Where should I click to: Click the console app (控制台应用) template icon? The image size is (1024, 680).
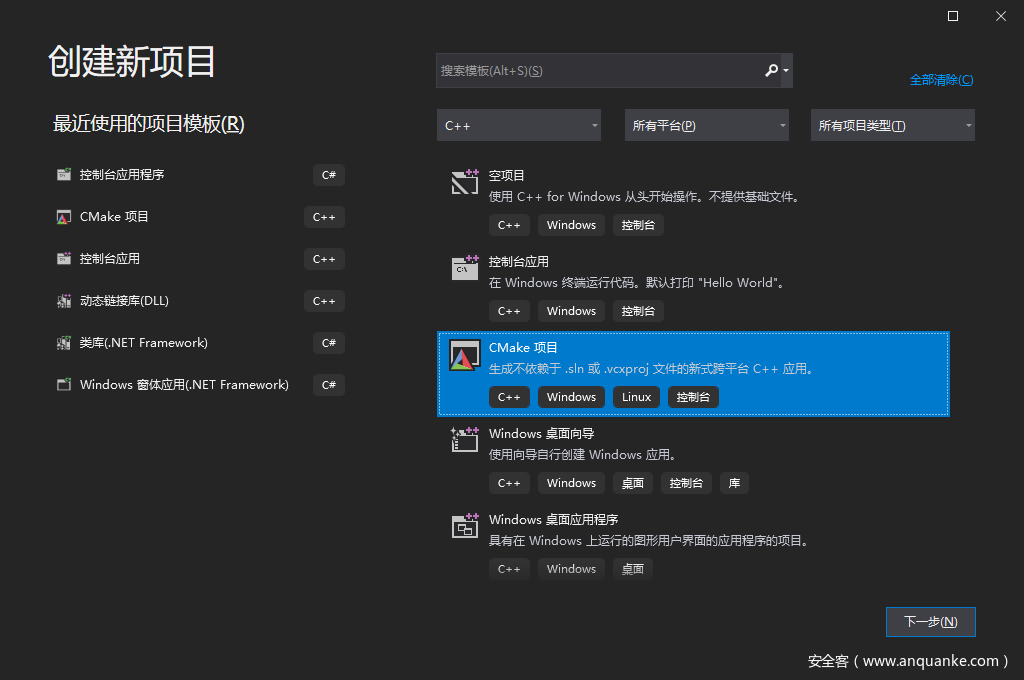[x=464, y=268]
